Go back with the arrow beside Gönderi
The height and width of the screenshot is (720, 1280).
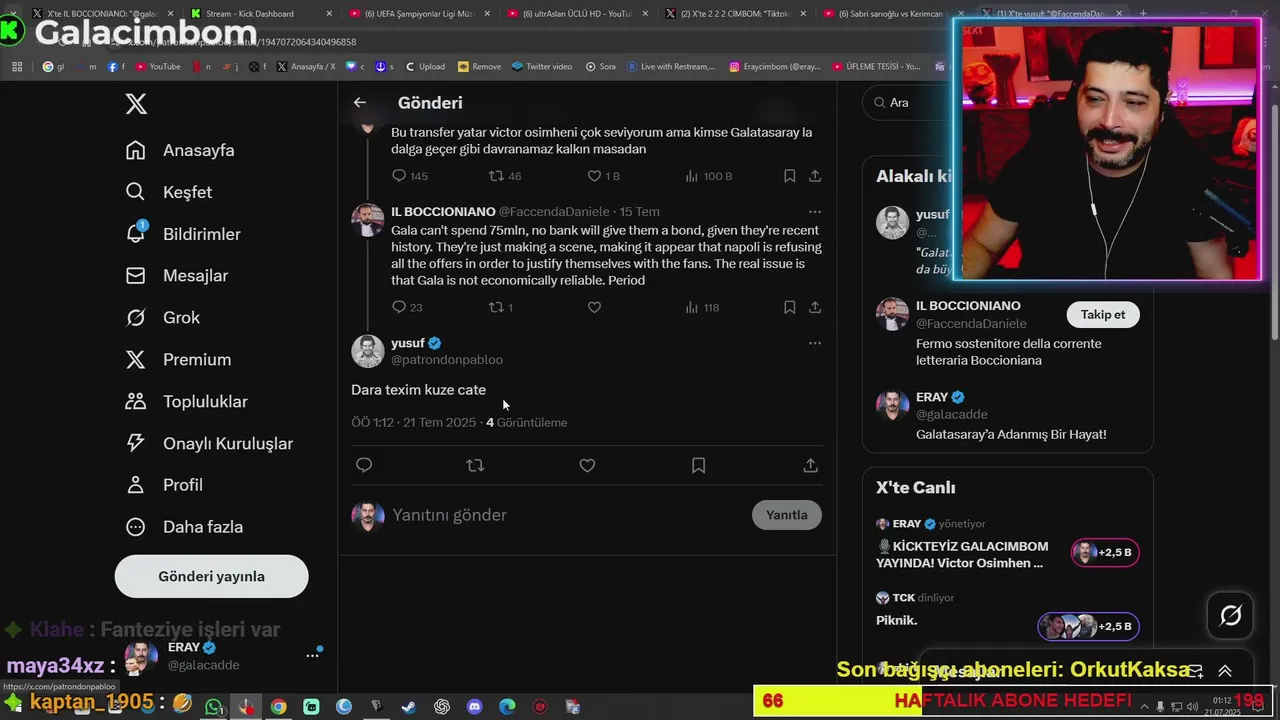coord(360,102)
